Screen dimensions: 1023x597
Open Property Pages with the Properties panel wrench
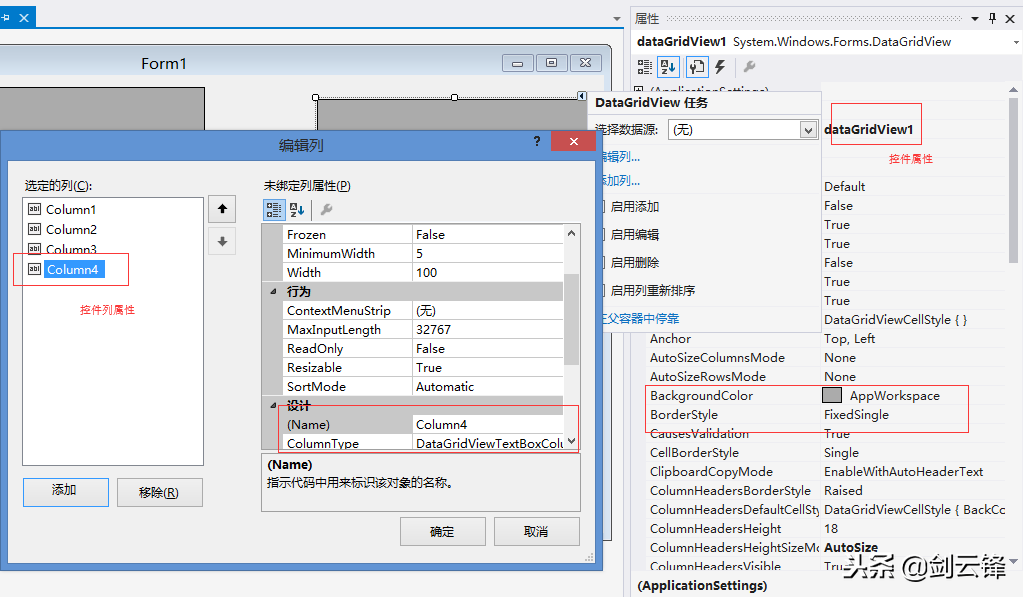[x=750, y=67]
